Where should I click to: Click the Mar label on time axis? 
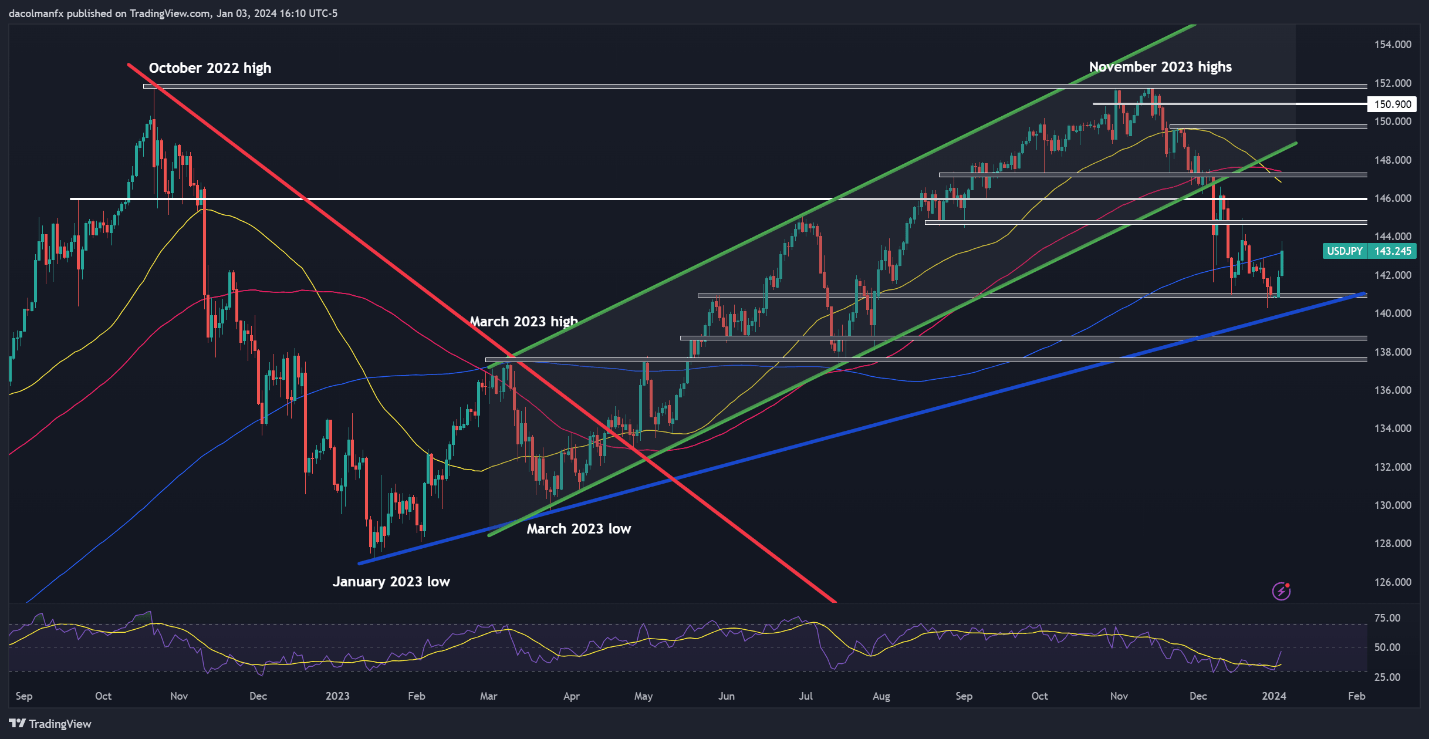(488, 694)
